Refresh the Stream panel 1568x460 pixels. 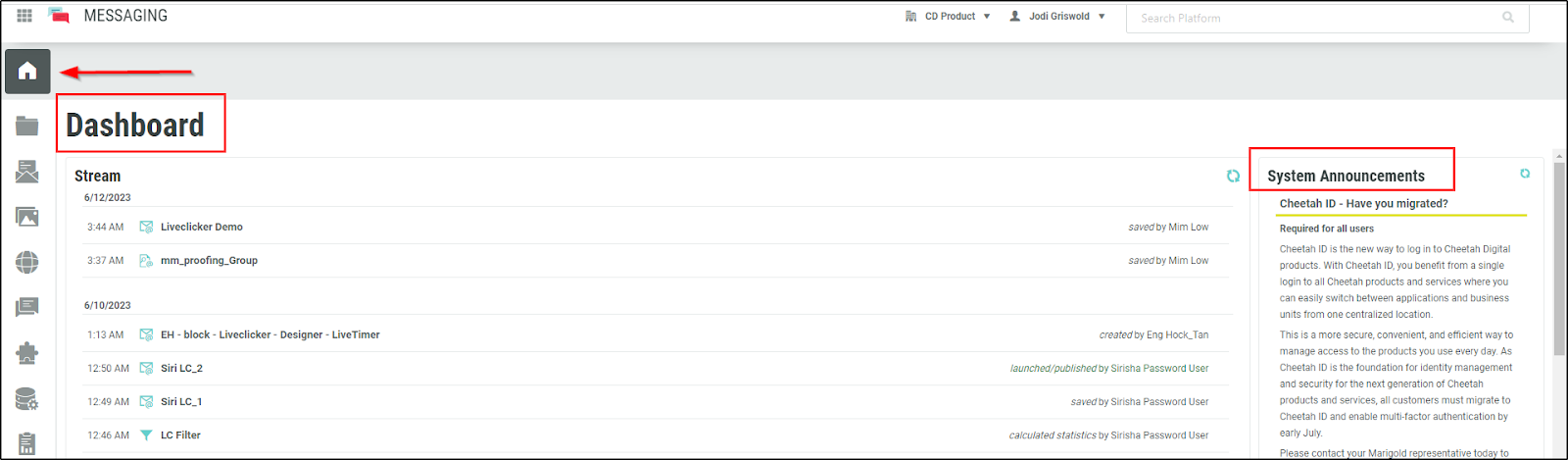[x=1233, y=177]
